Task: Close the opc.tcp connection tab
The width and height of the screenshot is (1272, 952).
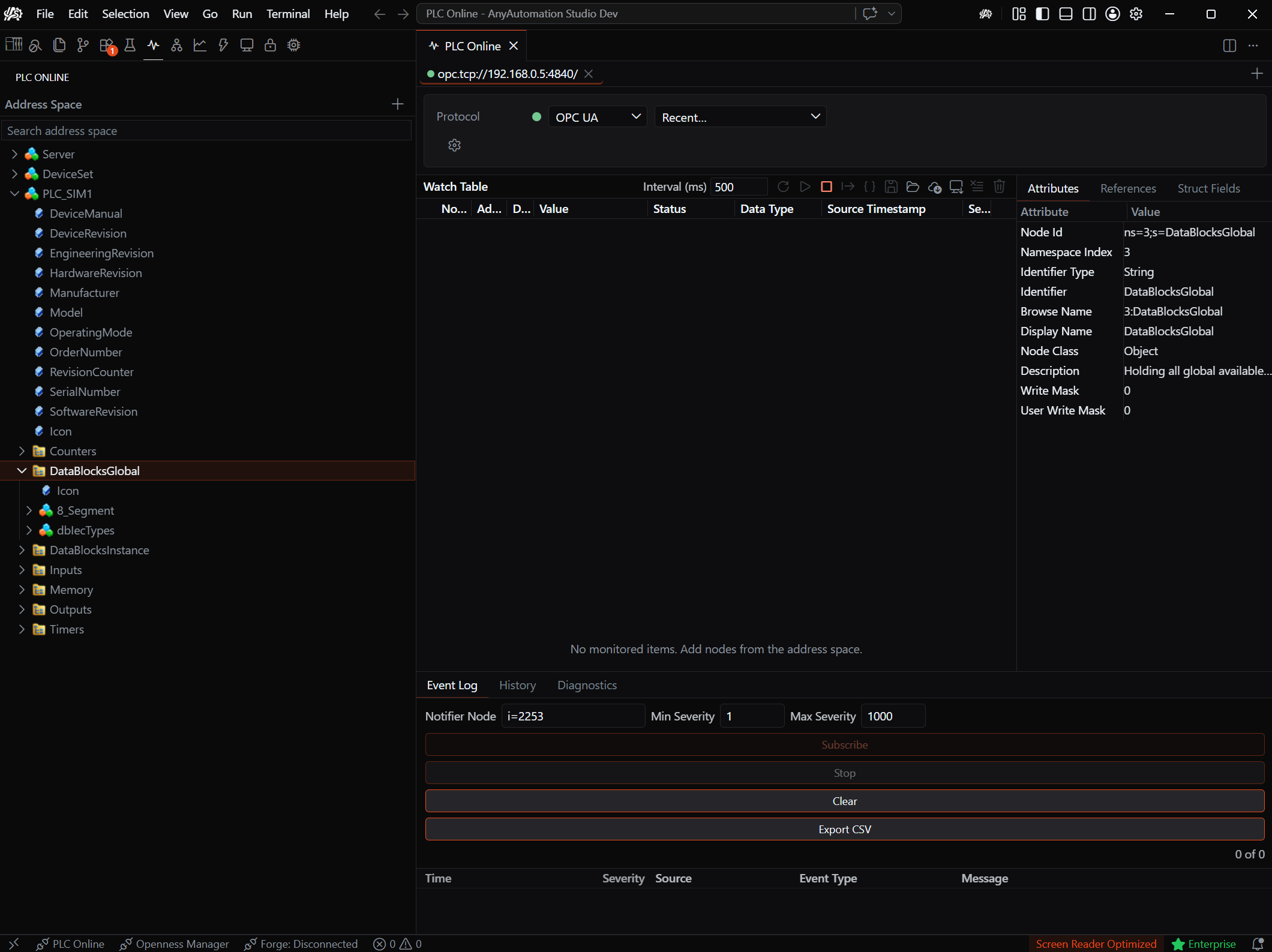Action: (589, 74)
